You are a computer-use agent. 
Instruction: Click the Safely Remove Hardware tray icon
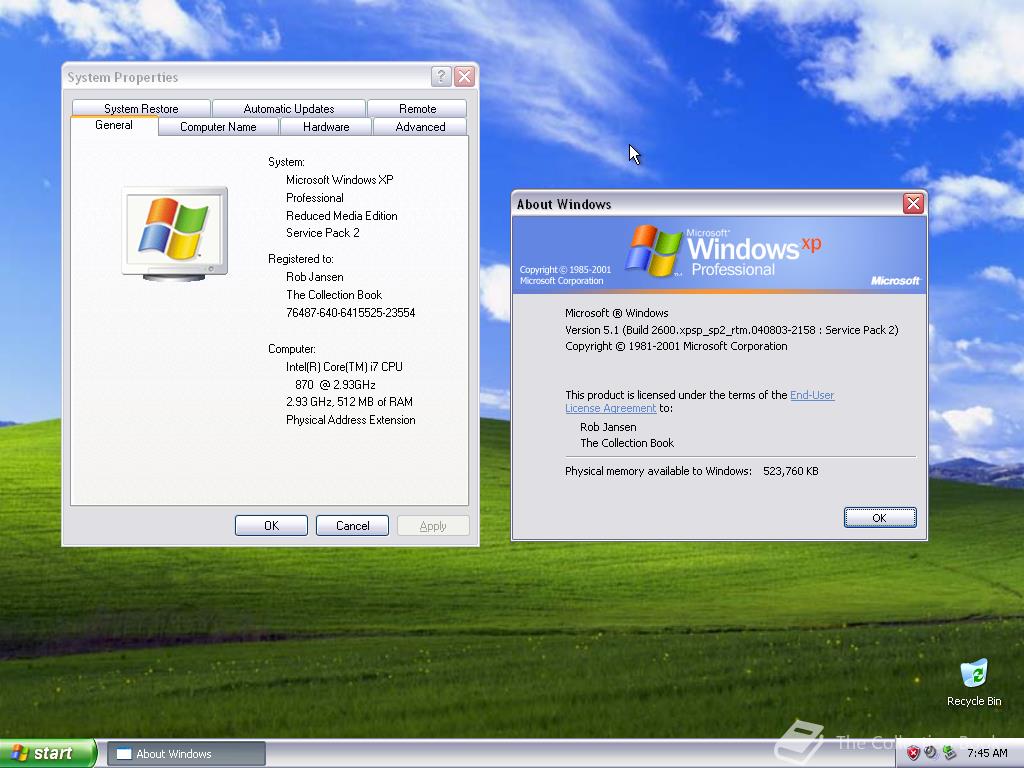949,753
